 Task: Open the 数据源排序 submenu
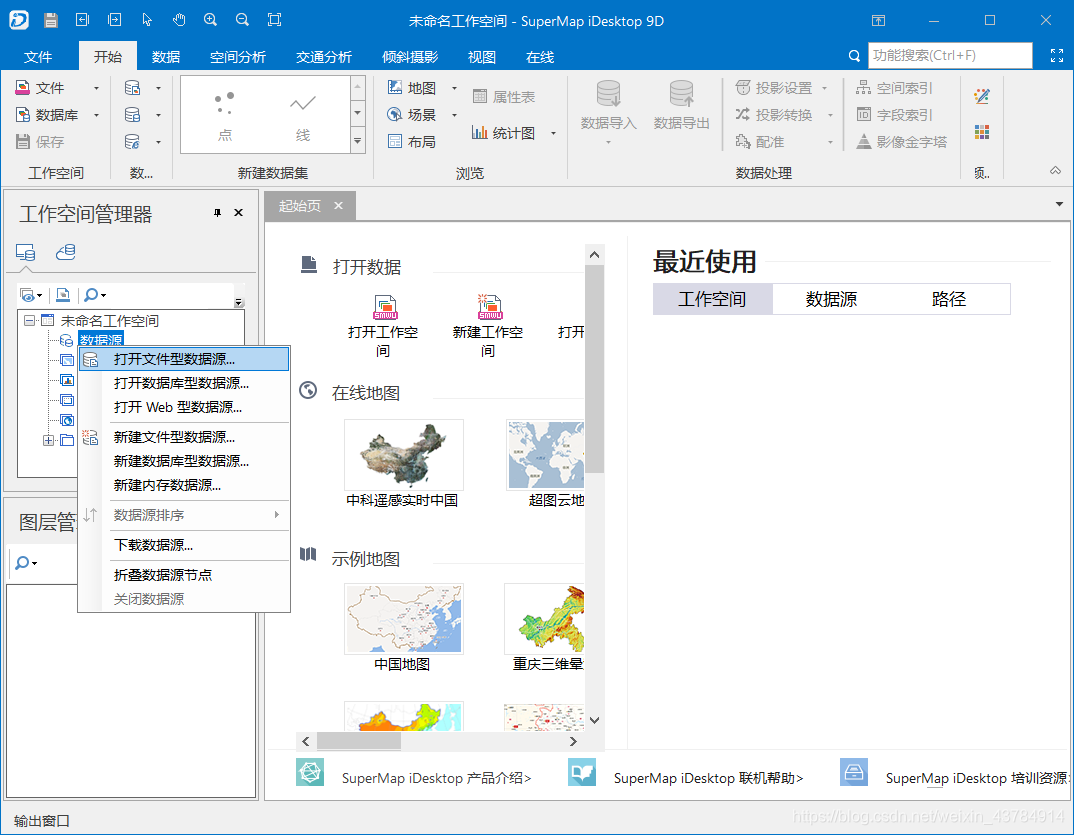pos(184,515)
